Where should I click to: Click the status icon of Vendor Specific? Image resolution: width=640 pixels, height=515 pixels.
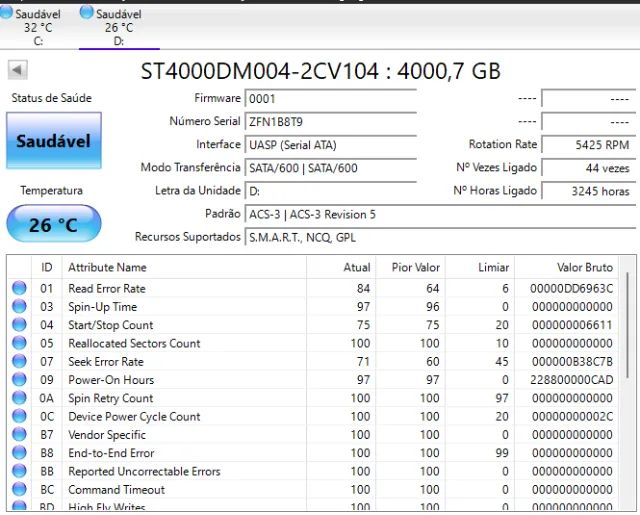[19, 435]
